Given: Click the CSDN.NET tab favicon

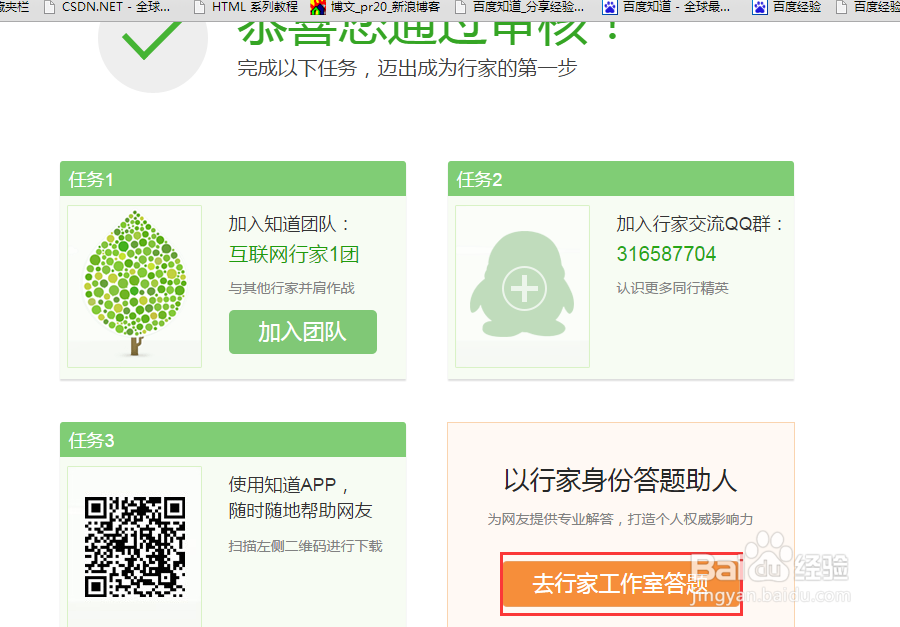Looking at the screenshot, I should point(48,7).
